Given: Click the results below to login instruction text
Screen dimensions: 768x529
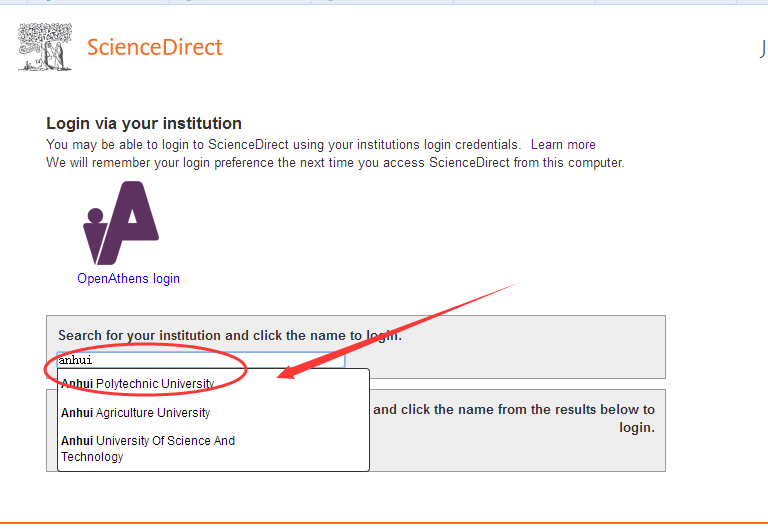Looking at the screenshot, I should (514, 418).
